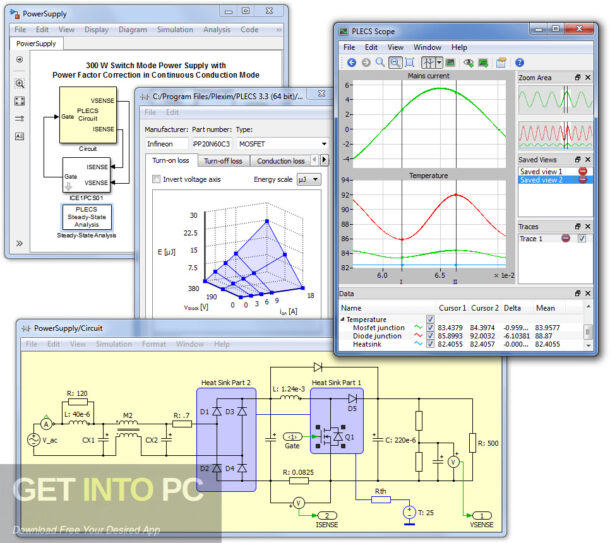Click the hold trace icon in Scope toolbar
The image size is (610, 543).
point(483,63)
